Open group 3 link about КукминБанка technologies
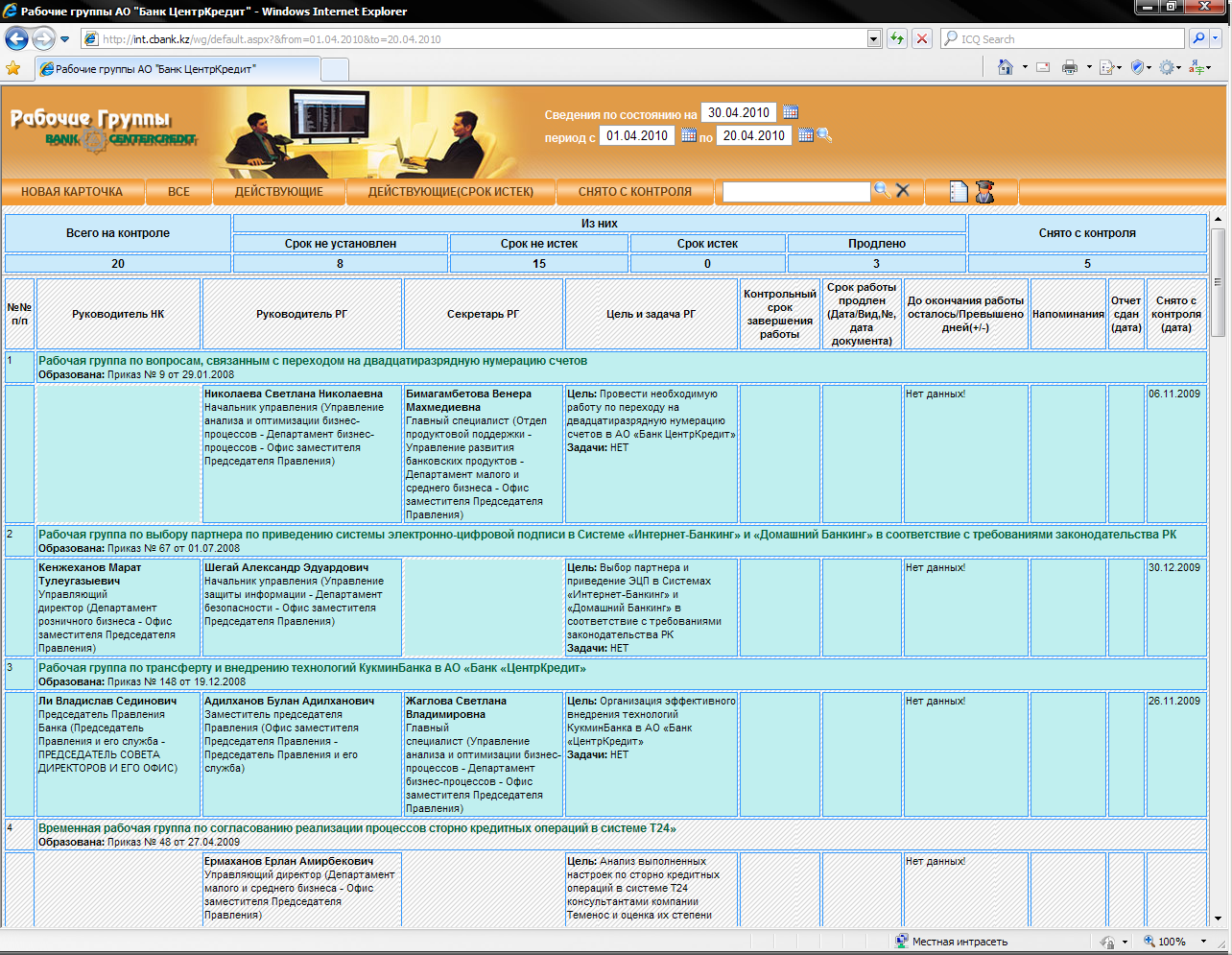 312,668
